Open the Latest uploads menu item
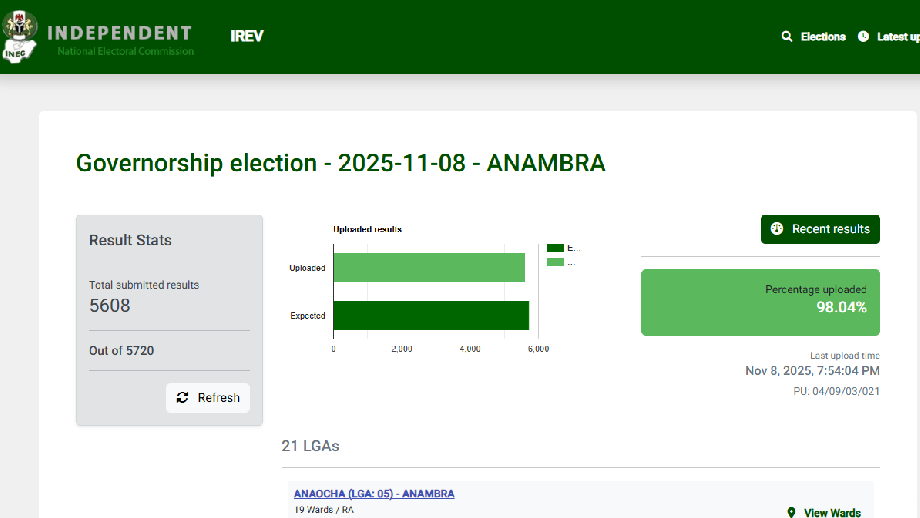 point(898,37)
